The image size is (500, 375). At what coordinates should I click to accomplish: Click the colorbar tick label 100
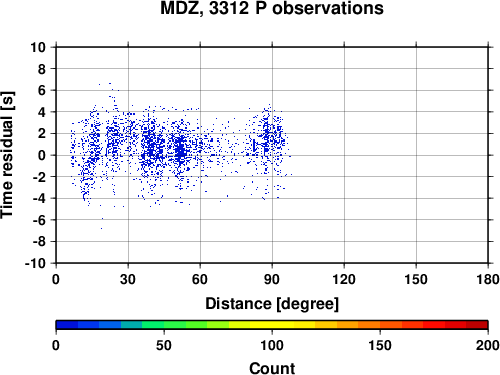click(272, 345)
